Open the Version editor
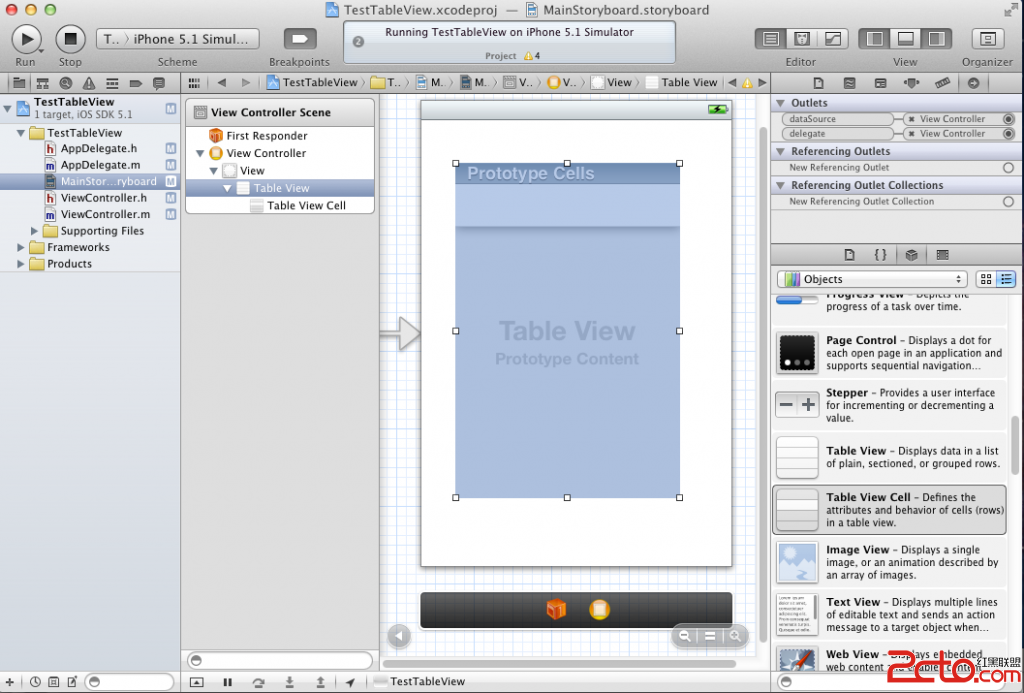Viewport: 1024px width, 693px height. pyautogui.click(x=832, y=39)
